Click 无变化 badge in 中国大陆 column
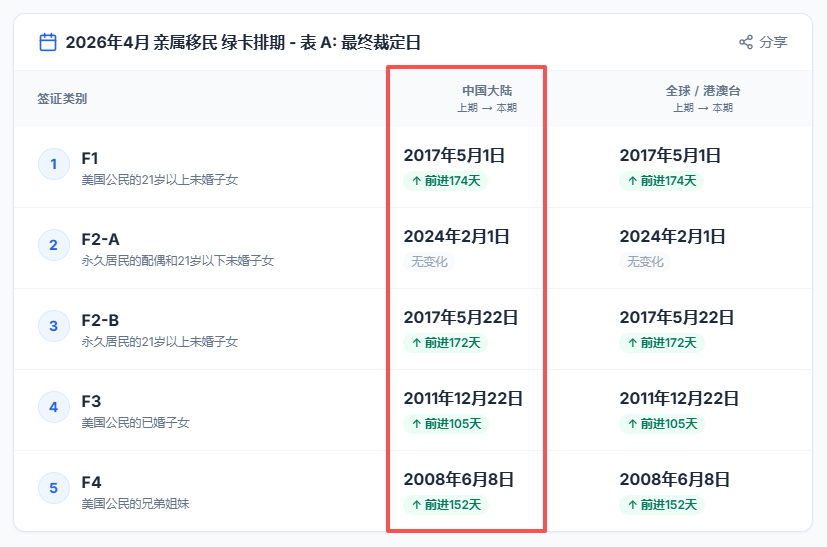Screen dimensions: 827x547 (429, 262)
